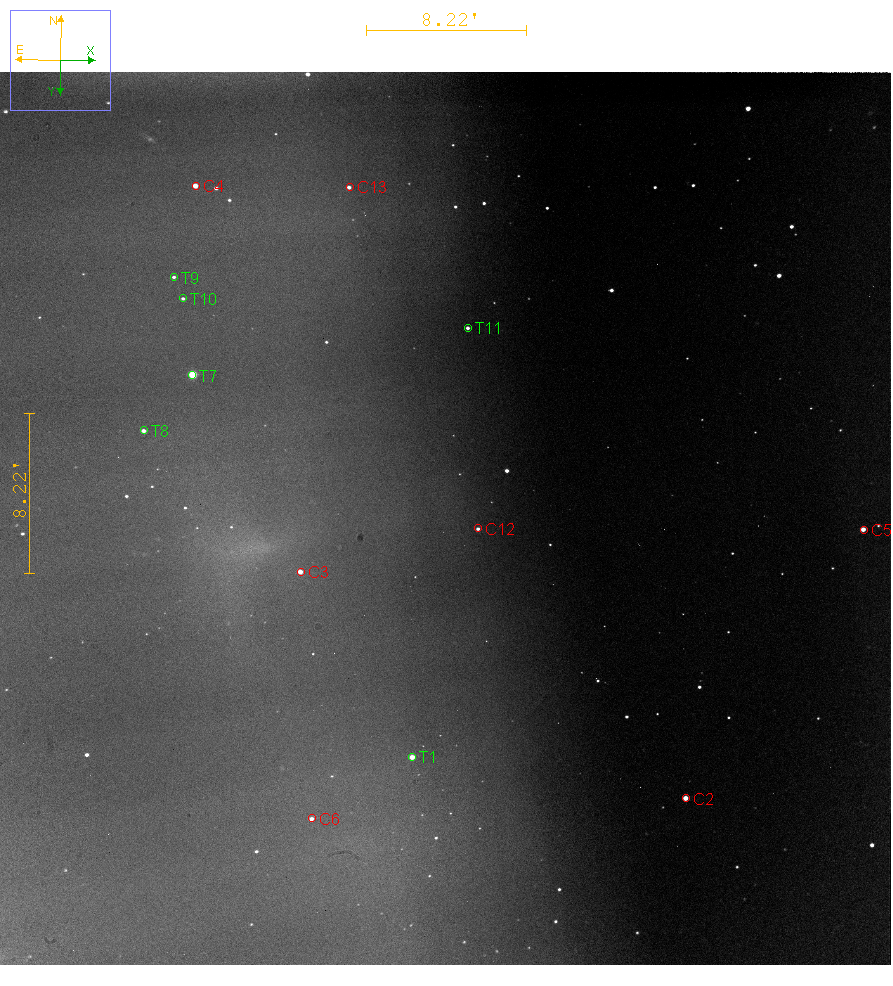Select the T9 aperture marker

[174, 277]
